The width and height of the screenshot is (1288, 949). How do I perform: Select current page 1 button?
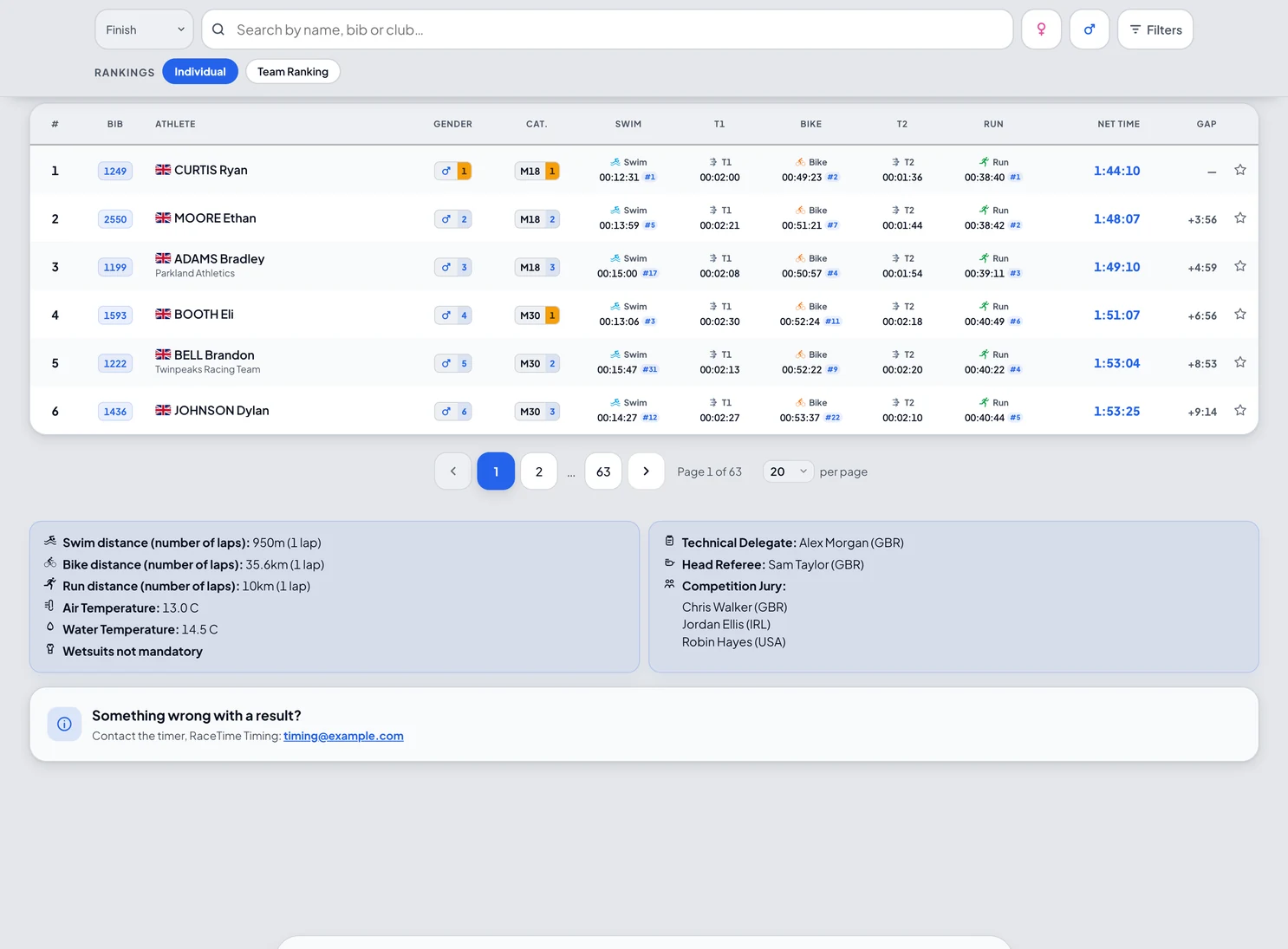click(x=496, y=471)
